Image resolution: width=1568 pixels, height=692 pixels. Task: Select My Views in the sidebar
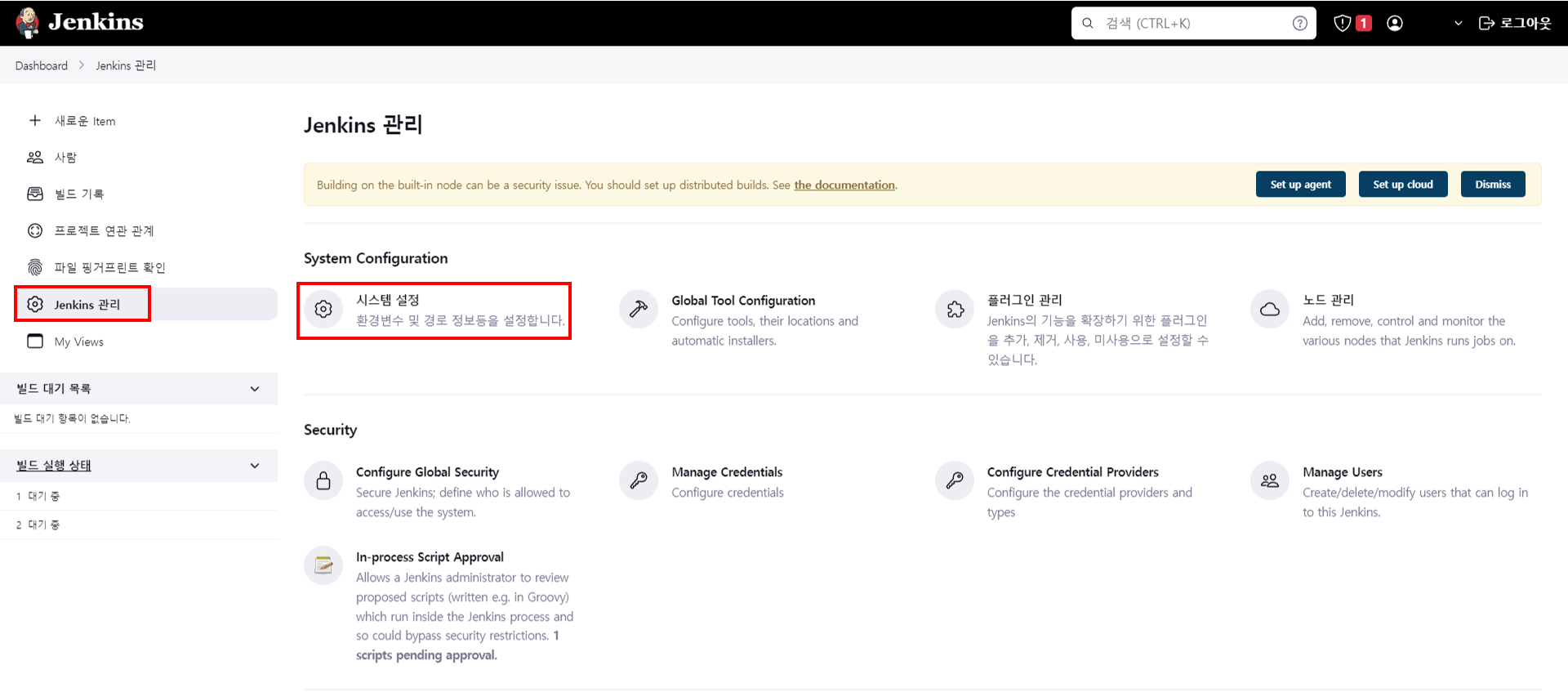pyautogui.click(x=79, y=342)
